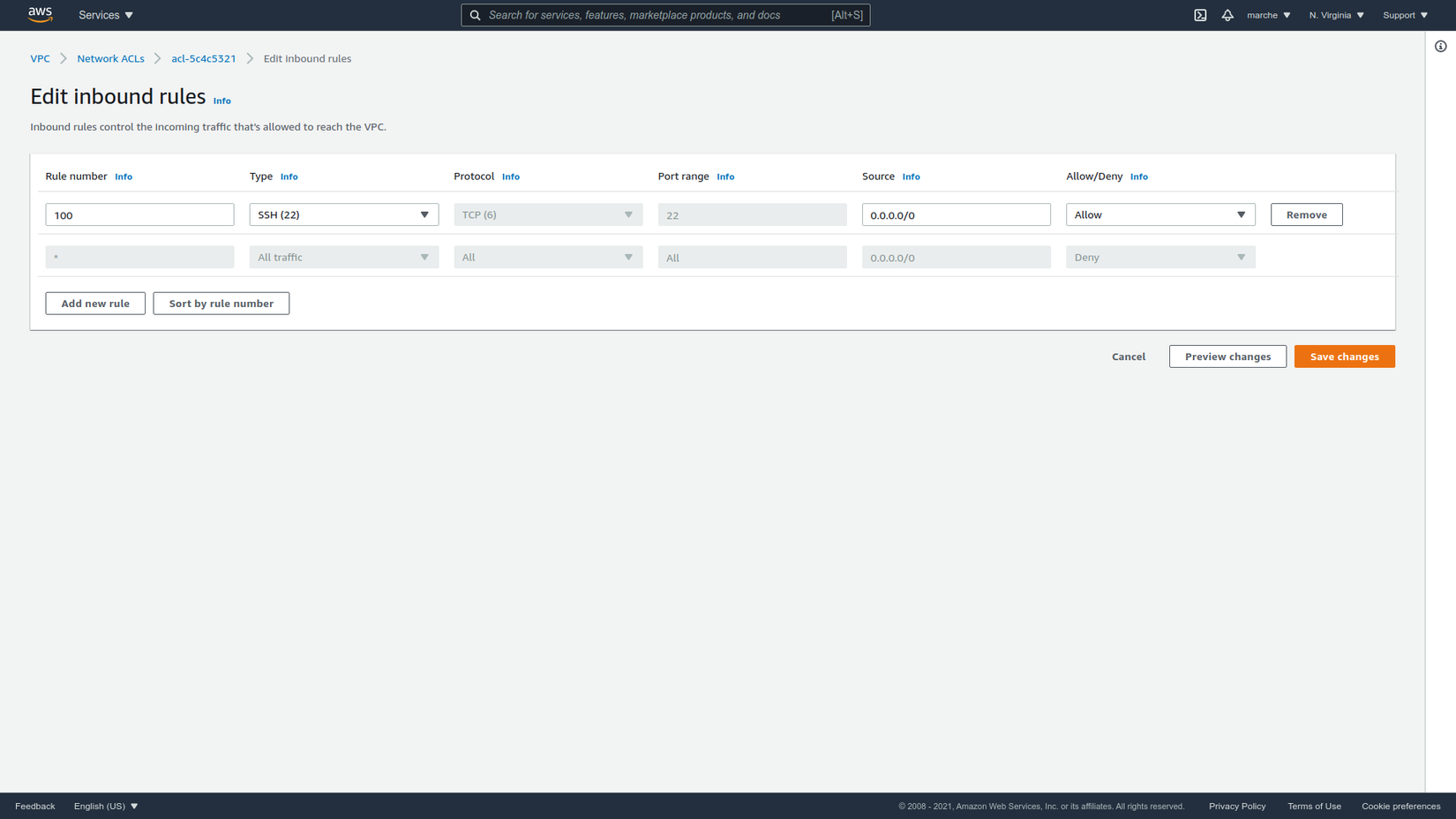The height and width of the screenshot is (819, 1456).
Task: Open Privacy Policy footer link
Action: point(1237,806)
